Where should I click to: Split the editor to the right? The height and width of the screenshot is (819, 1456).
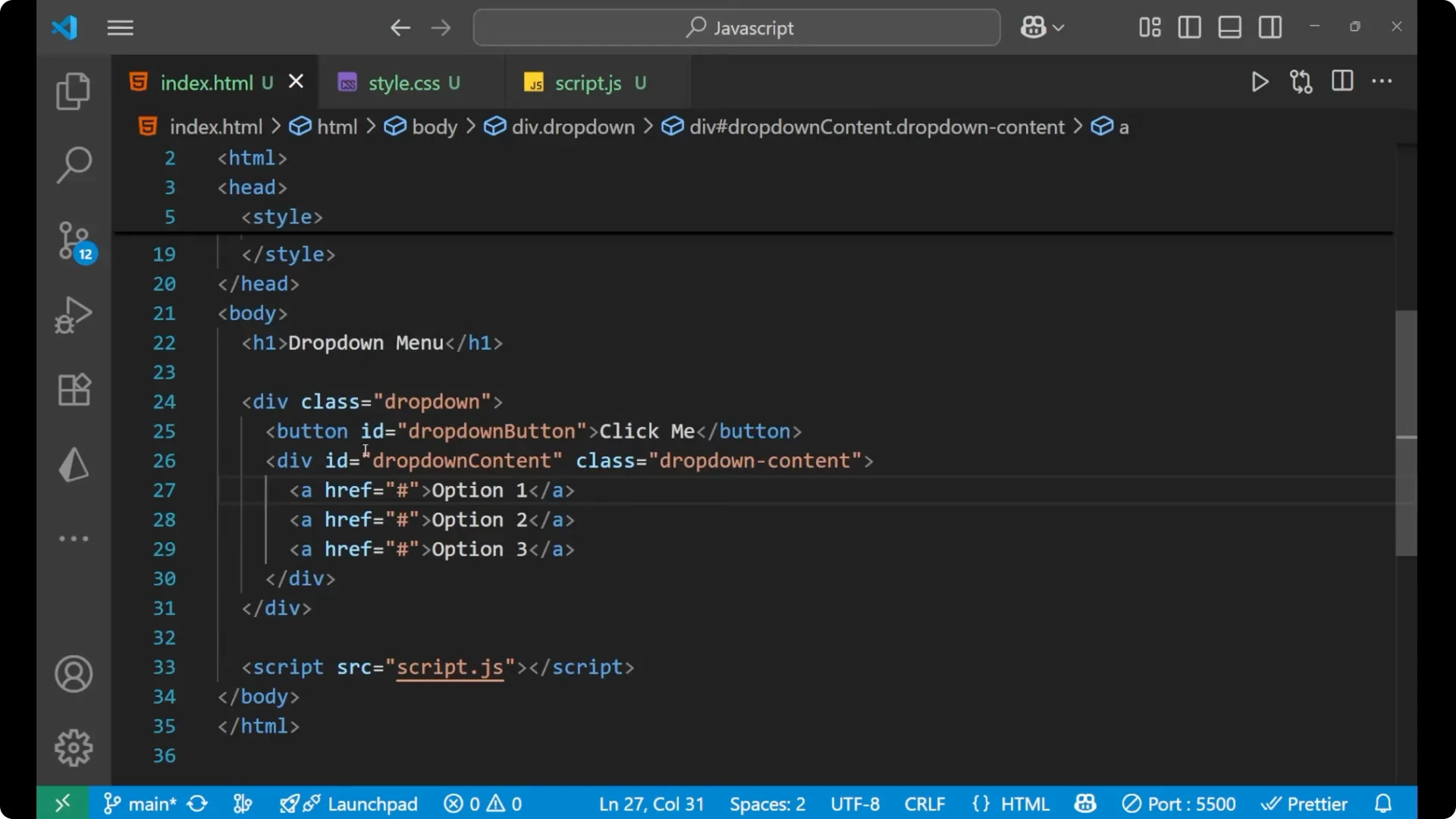click(x=1342, y=82)
